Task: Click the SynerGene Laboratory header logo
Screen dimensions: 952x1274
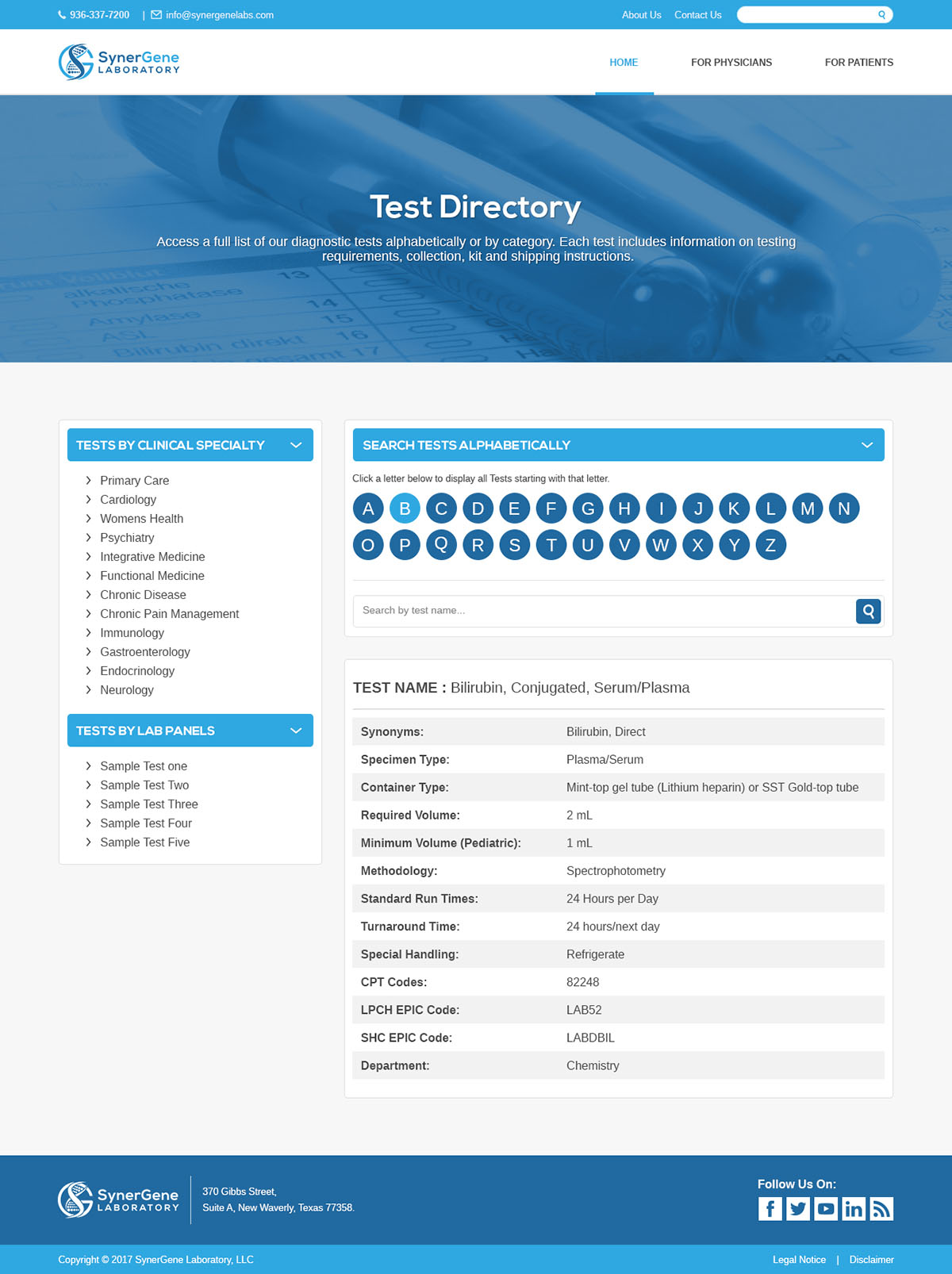Action: coord(119,62)
